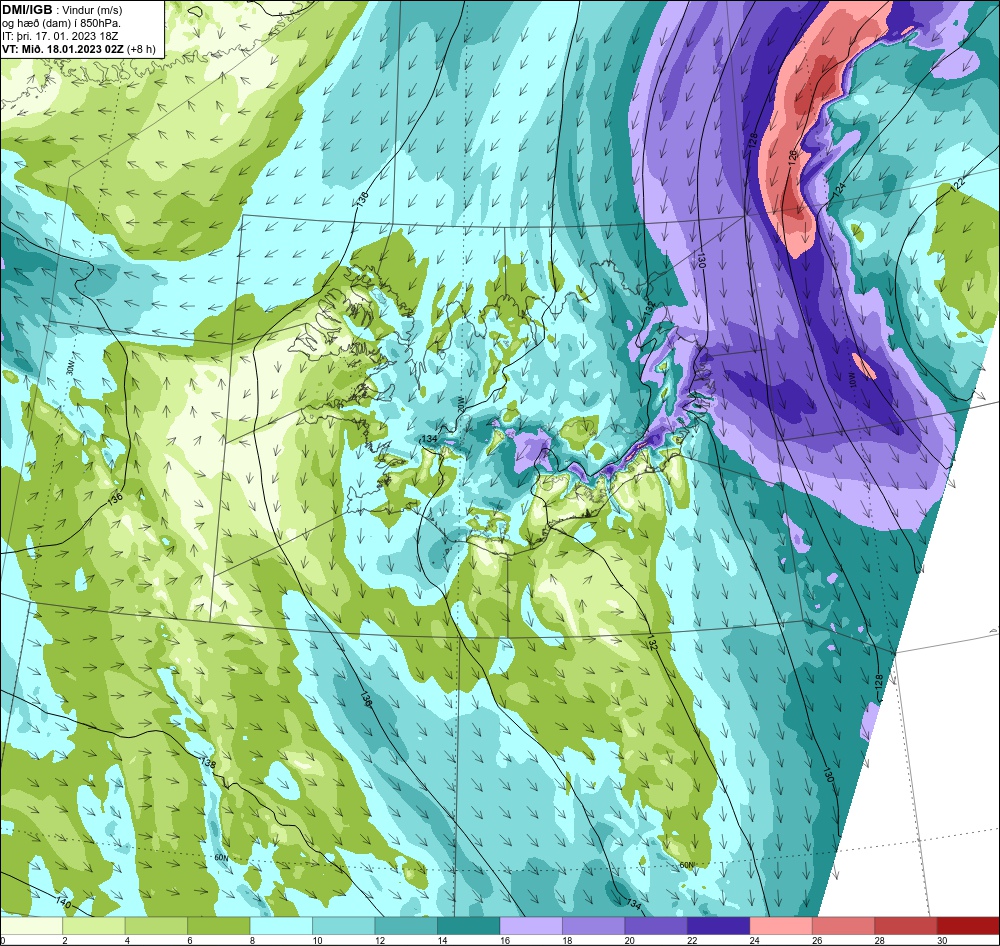Click the 2–4 m/s light green legend swatch
This screenshot has height=946, width=1000.
pos(94,926)
